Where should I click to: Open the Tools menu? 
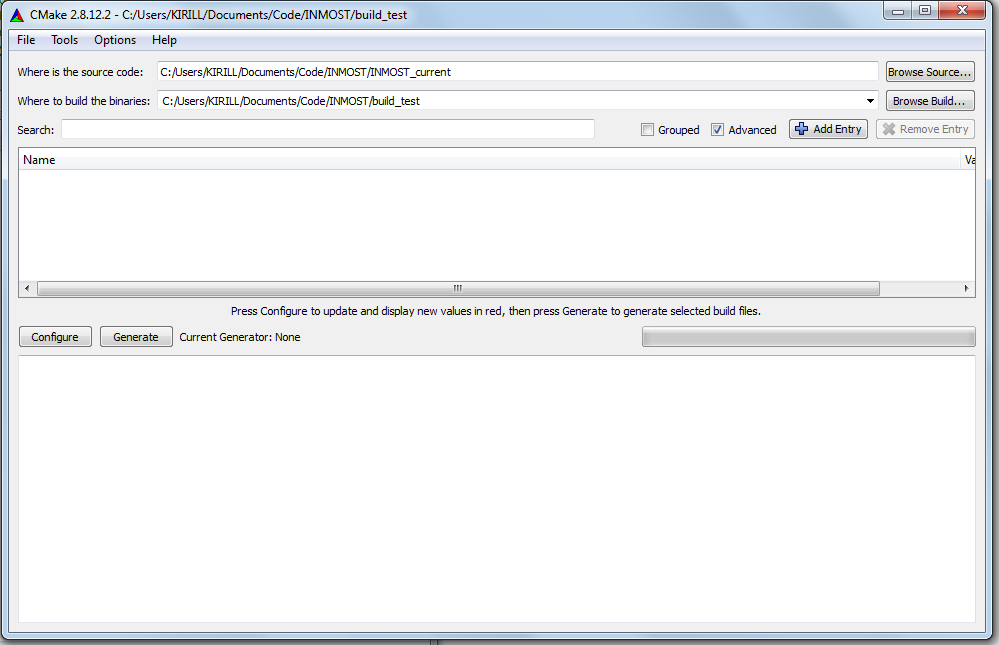tap(64, 40)
